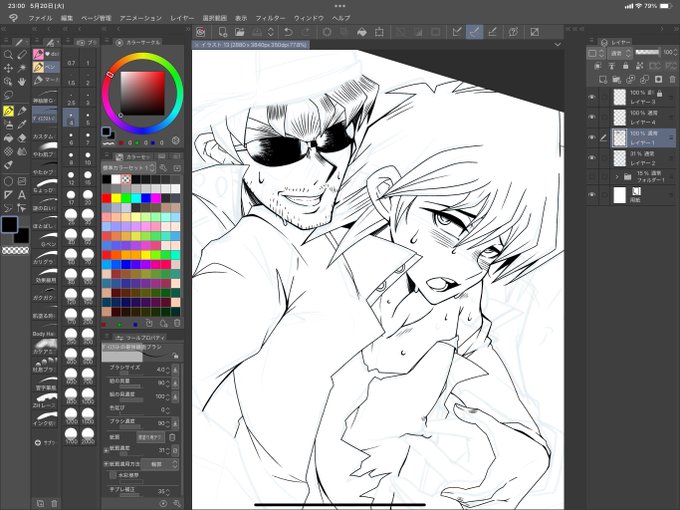The width and height of the screenshot is (680, 510).
Task: Open the Clip Studio launcher icon
Action: [200, 32]
